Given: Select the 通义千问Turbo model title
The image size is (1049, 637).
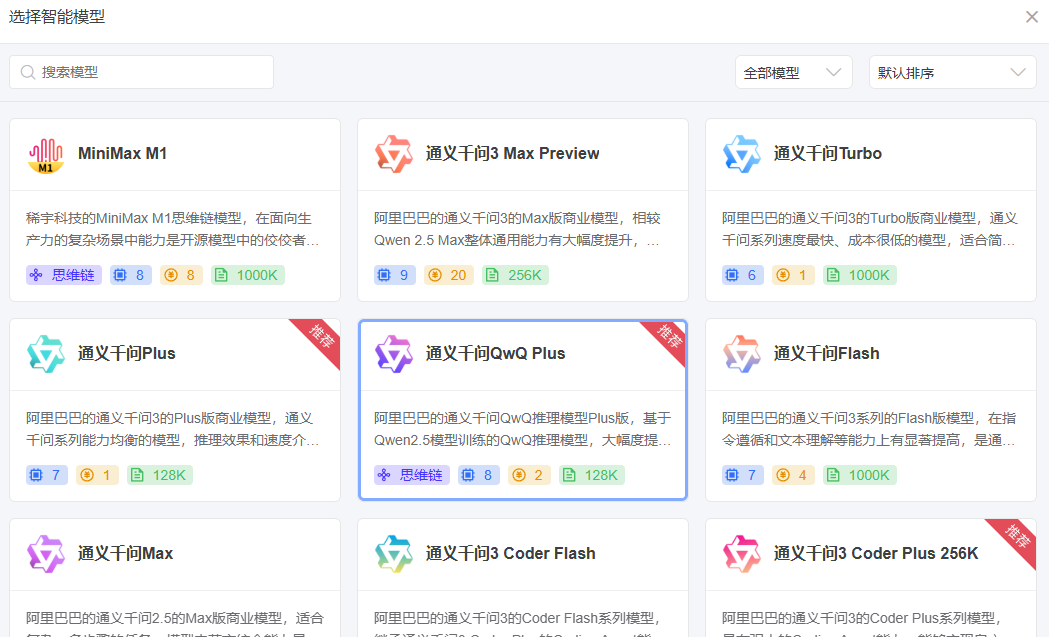Looking at the screenshot, I should 828,153.
